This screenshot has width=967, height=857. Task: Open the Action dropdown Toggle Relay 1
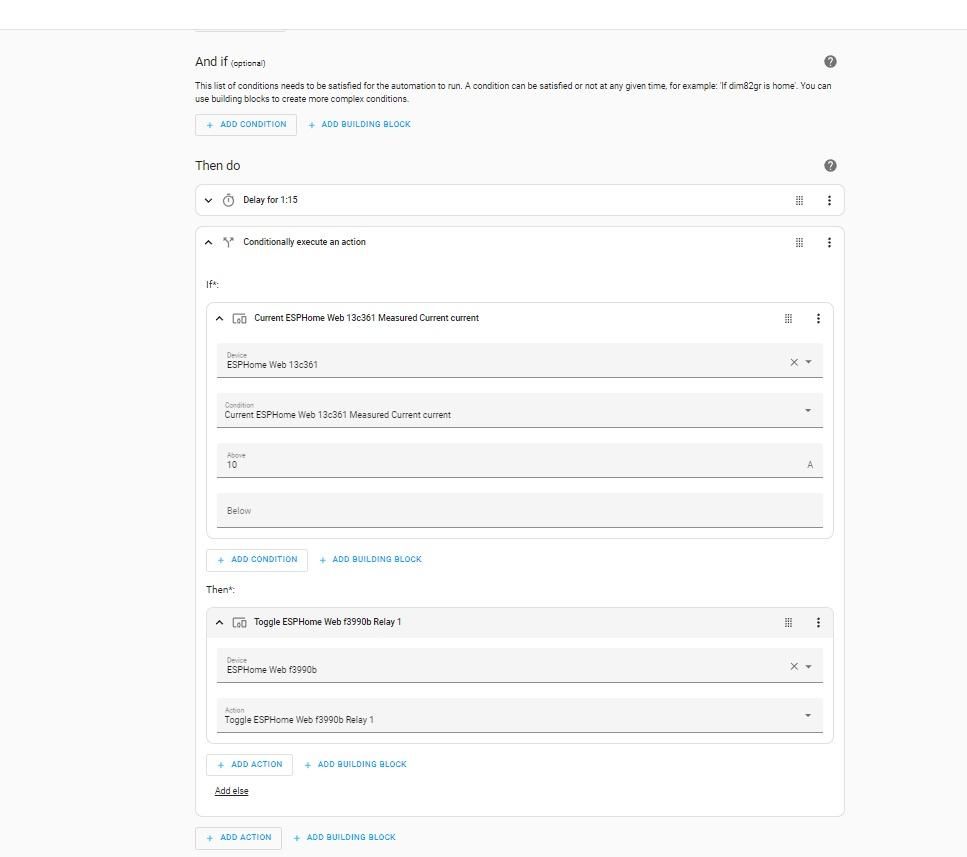pyautogui.click(x=519, y=715)
